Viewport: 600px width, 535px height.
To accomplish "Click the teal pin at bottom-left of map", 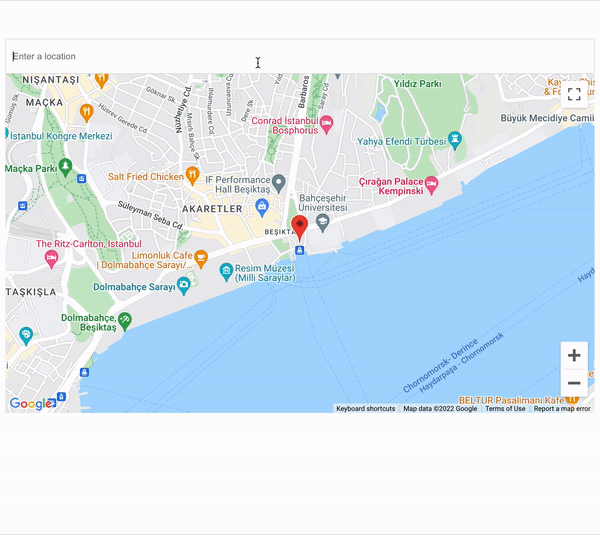I will (26, 336).
